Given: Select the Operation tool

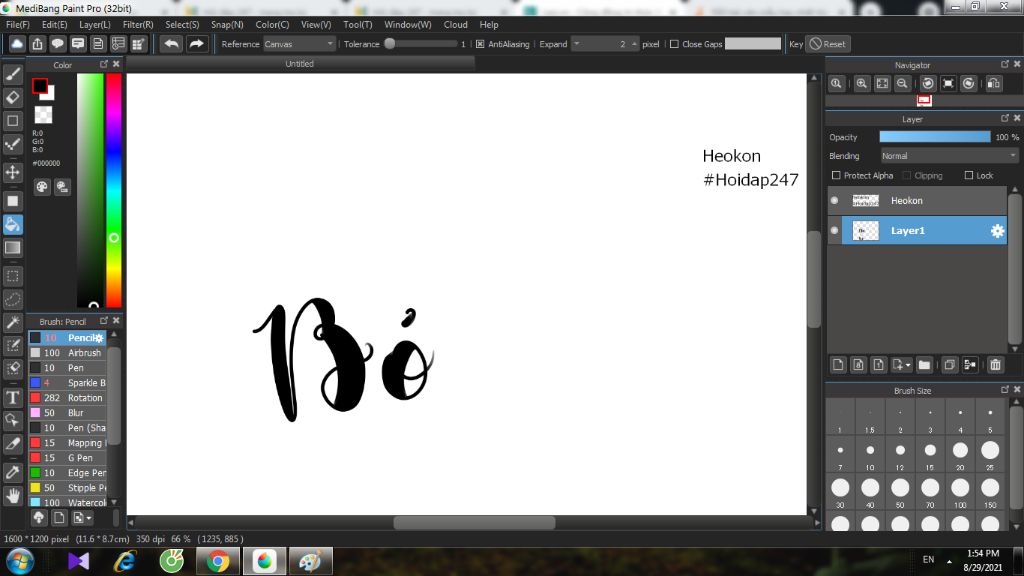Looking at the screenshot, I should click(x=12, y=420).
